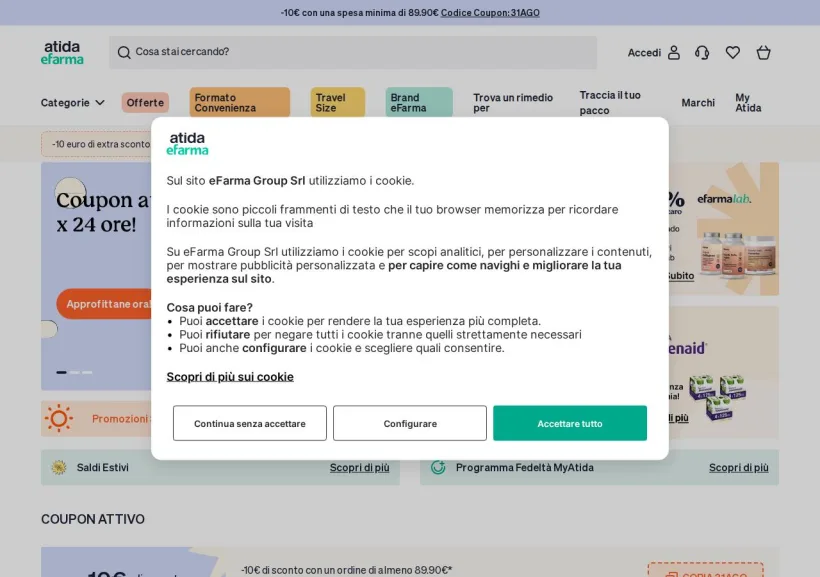Open Scopri di più sui cookie link
The width and height of the screenshot is (820, 577).
[x=230, y=377]
